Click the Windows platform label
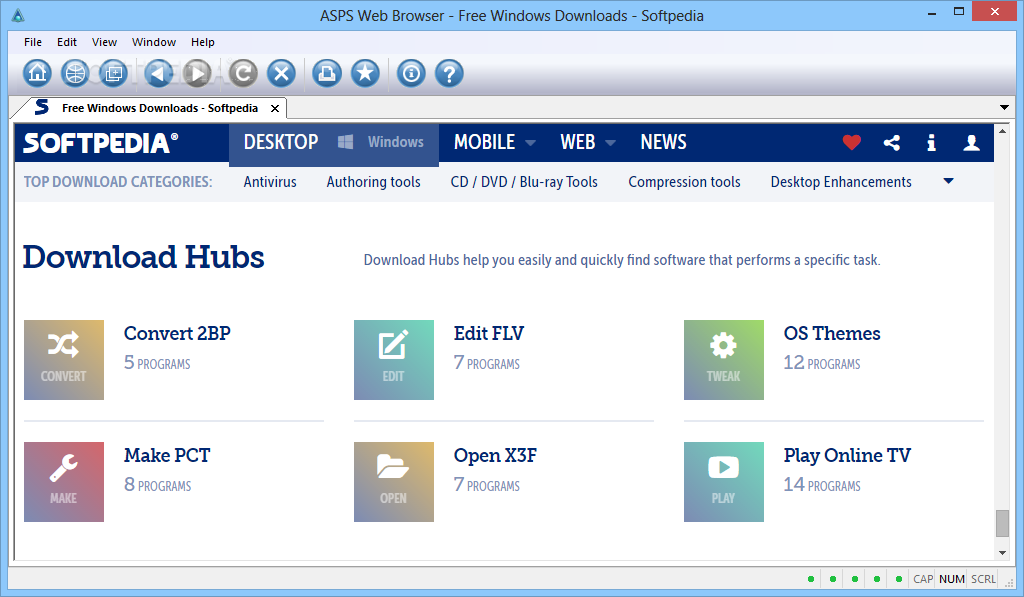This screenshot has width=1024, height=597. coord(395,142)
